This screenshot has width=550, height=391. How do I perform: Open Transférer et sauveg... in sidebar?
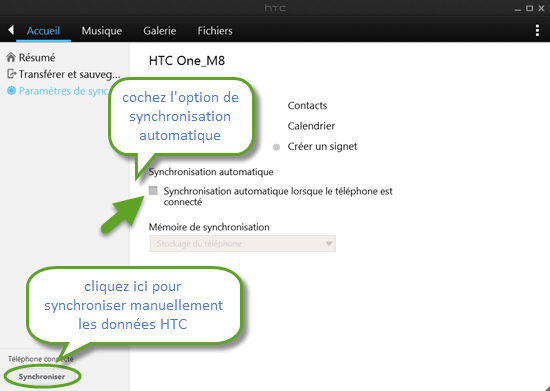click(x=69, y=74)
